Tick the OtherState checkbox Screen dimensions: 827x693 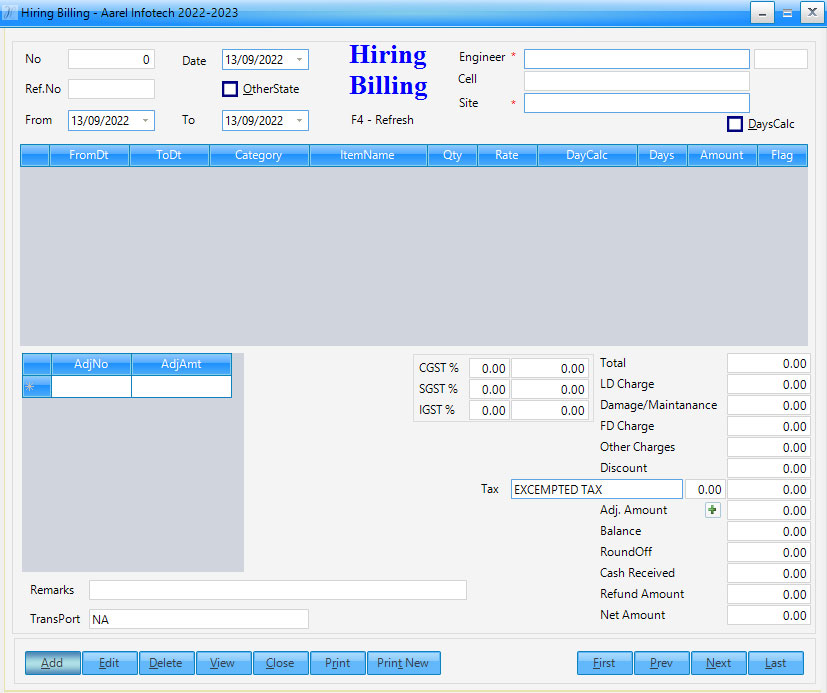click(230, 89)
